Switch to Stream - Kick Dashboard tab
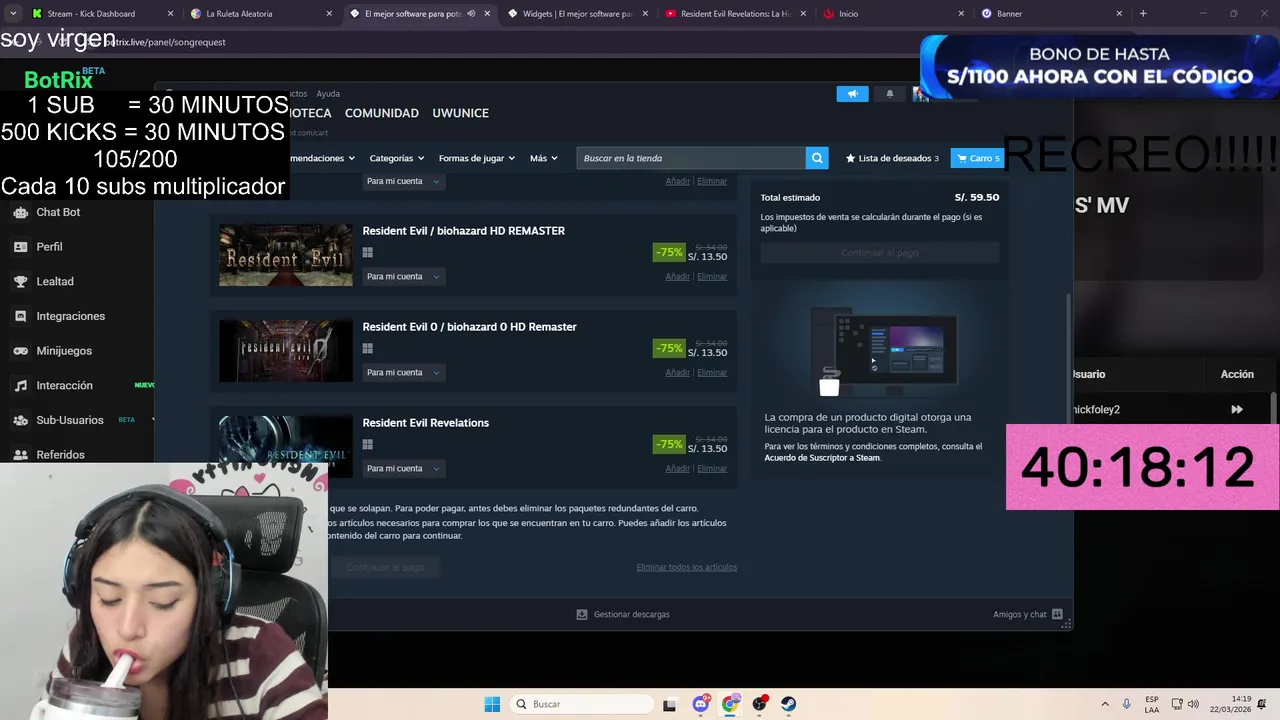Image resolution: width=1280 pixels, height=720 pixels. click(100, 14)
